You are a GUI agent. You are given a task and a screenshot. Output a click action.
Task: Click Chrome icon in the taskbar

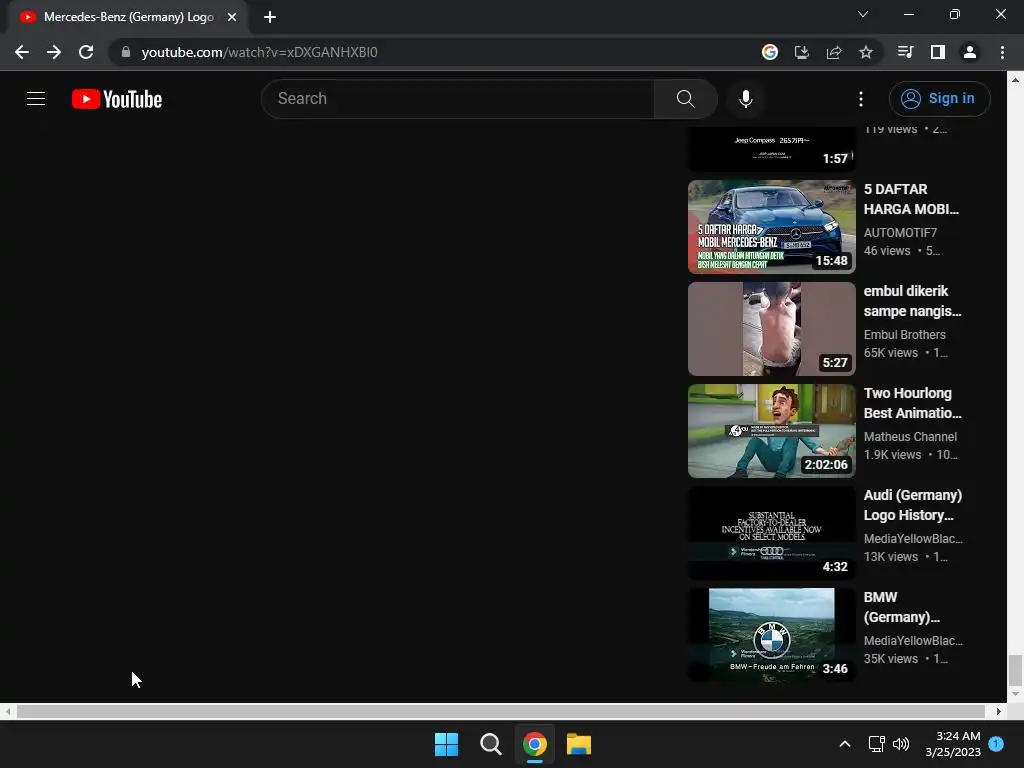click(535, 744)
